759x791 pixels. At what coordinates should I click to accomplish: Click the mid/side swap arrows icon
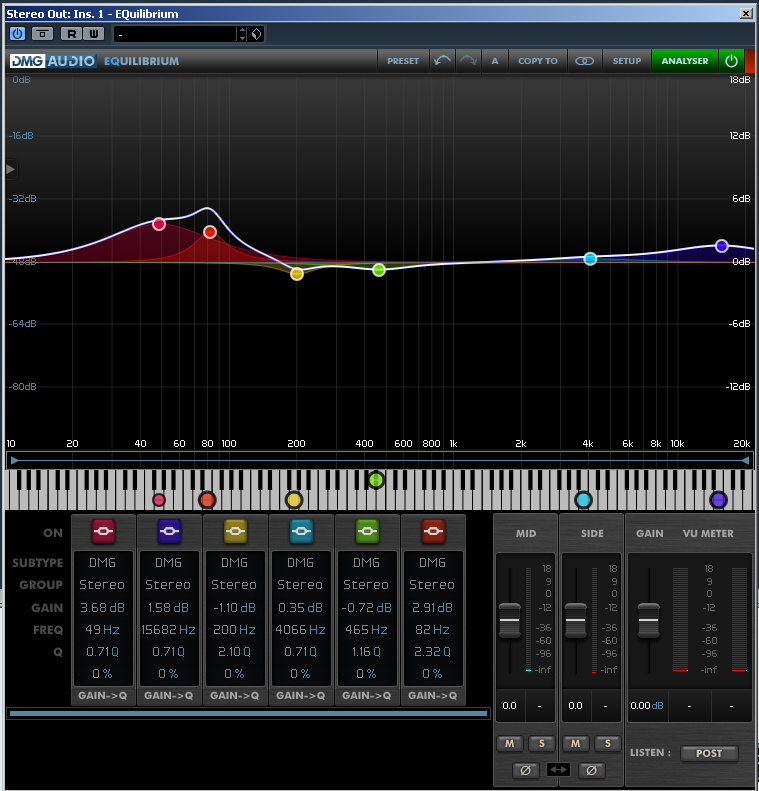559,770
